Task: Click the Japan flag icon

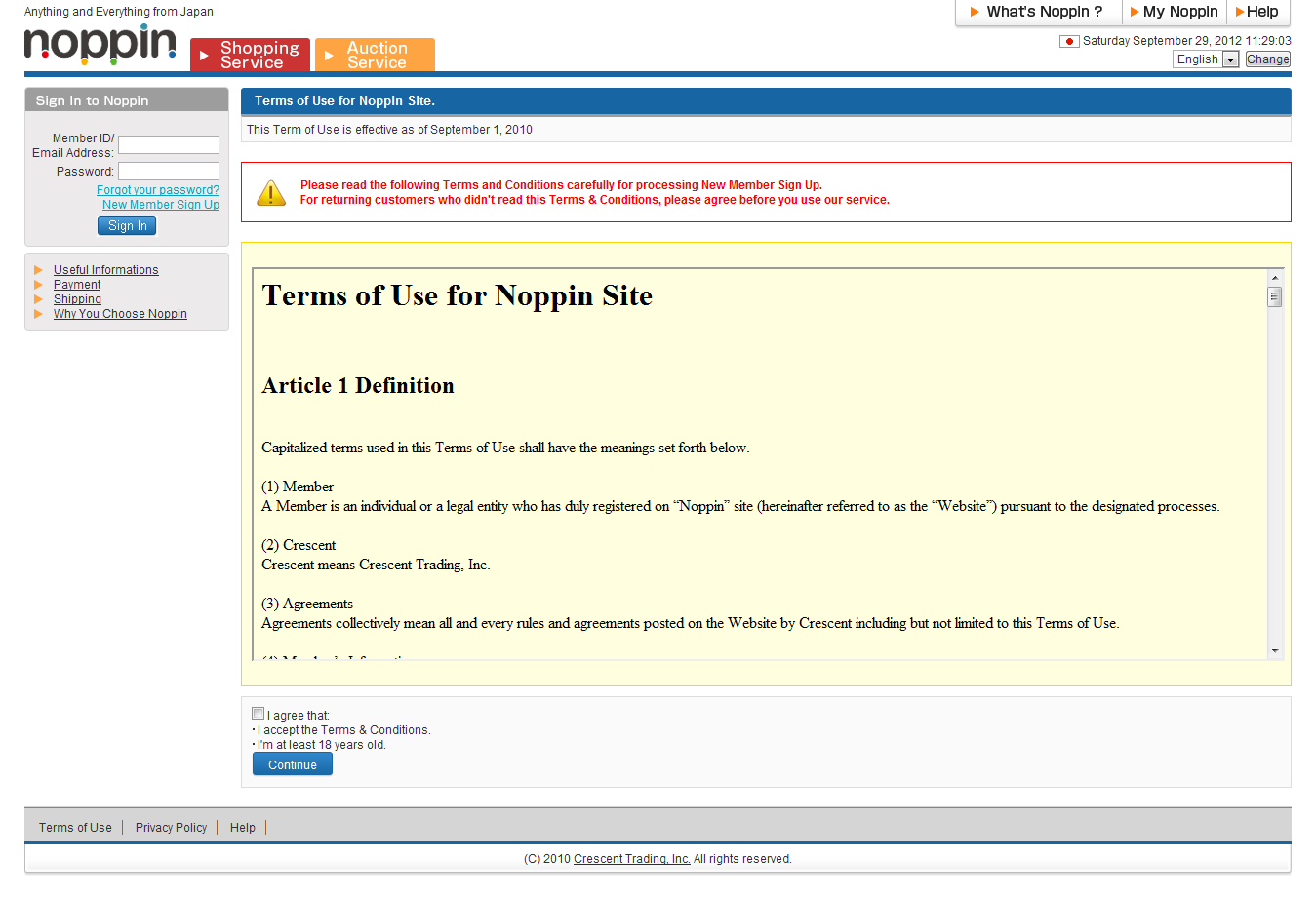Action: coord(1069,41)
